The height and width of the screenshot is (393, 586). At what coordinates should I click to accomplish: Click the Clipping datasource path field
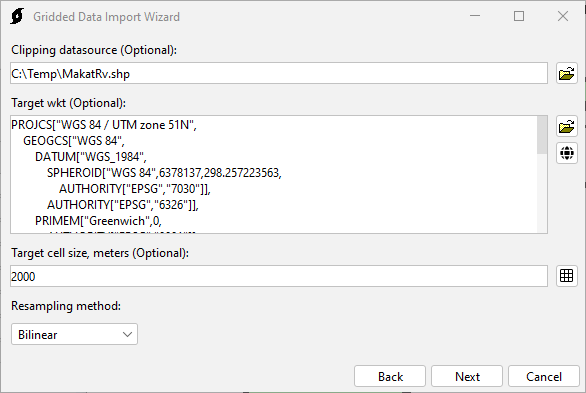[279, 73]
